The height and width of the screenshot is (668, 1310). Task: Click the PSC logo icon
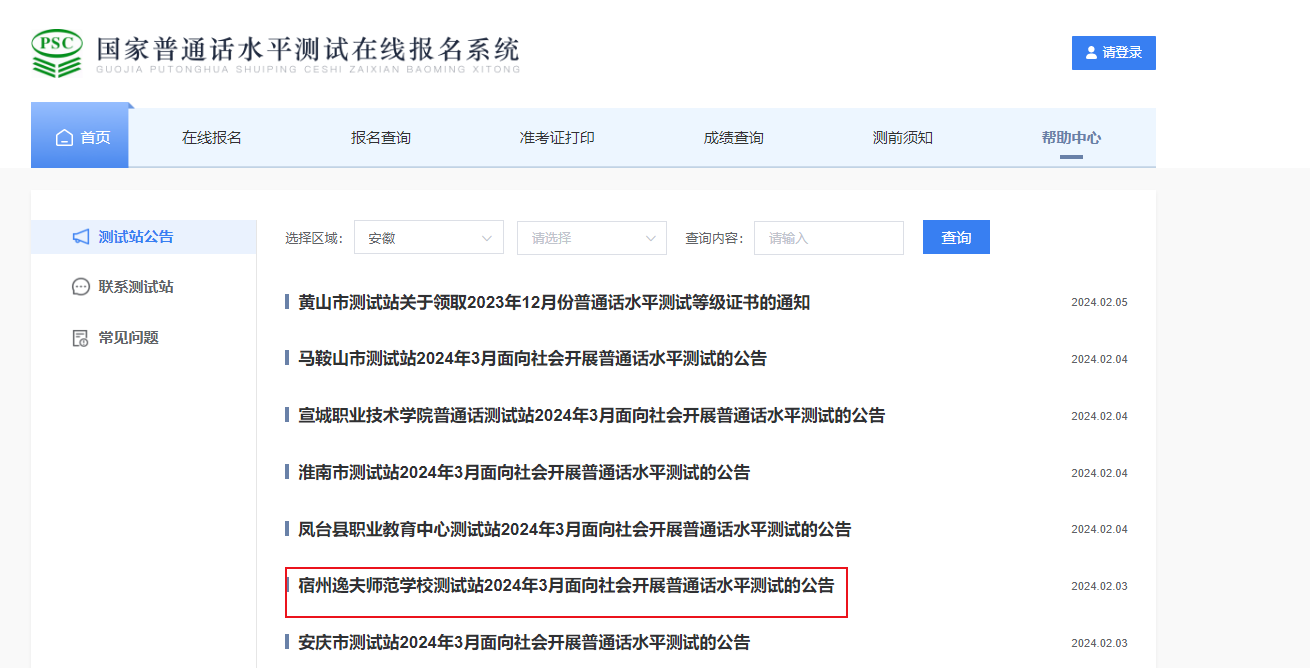tap(57, 53)
